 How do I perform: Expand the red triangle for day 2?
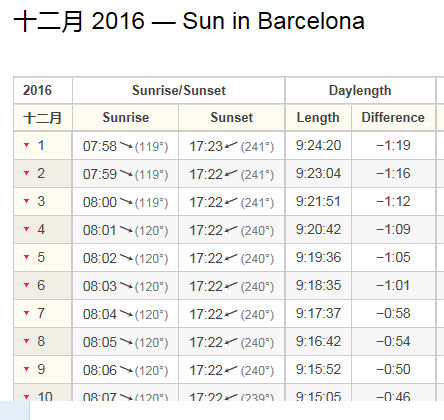(x=27, y=173)
